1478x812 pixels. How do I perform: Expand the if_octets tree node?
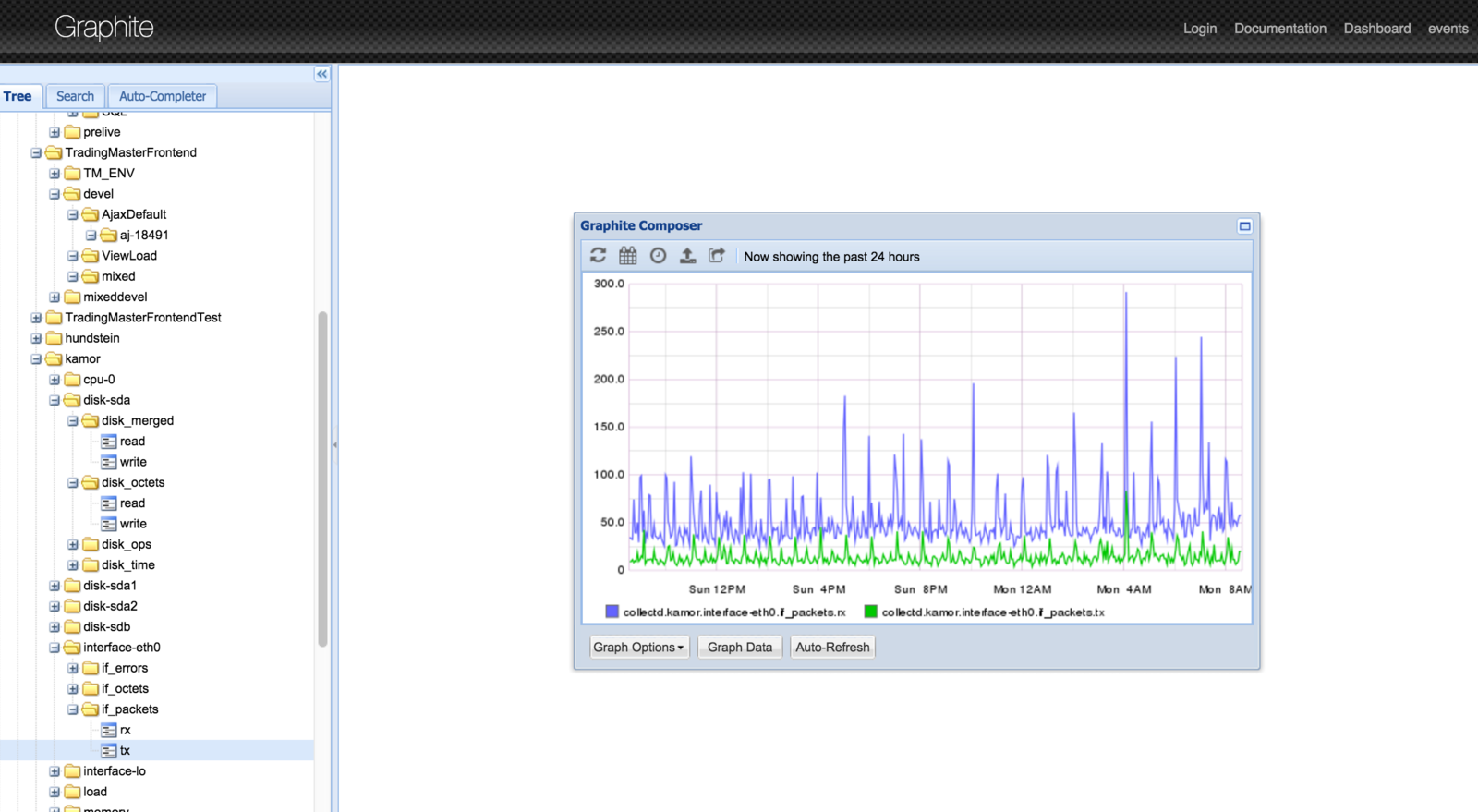click(73, 689)
